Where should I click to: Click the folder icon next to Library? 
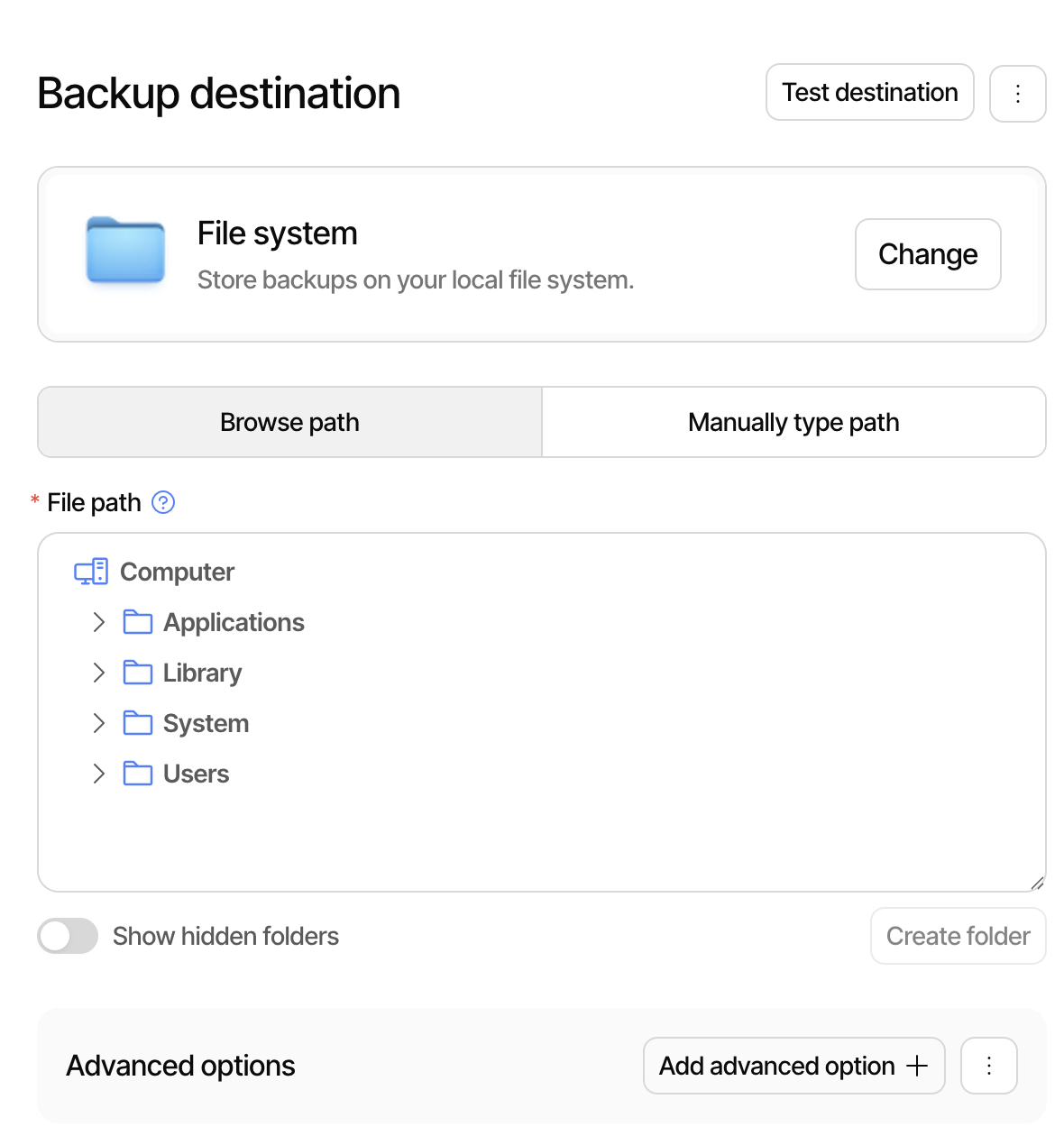(x=138, y=673)
